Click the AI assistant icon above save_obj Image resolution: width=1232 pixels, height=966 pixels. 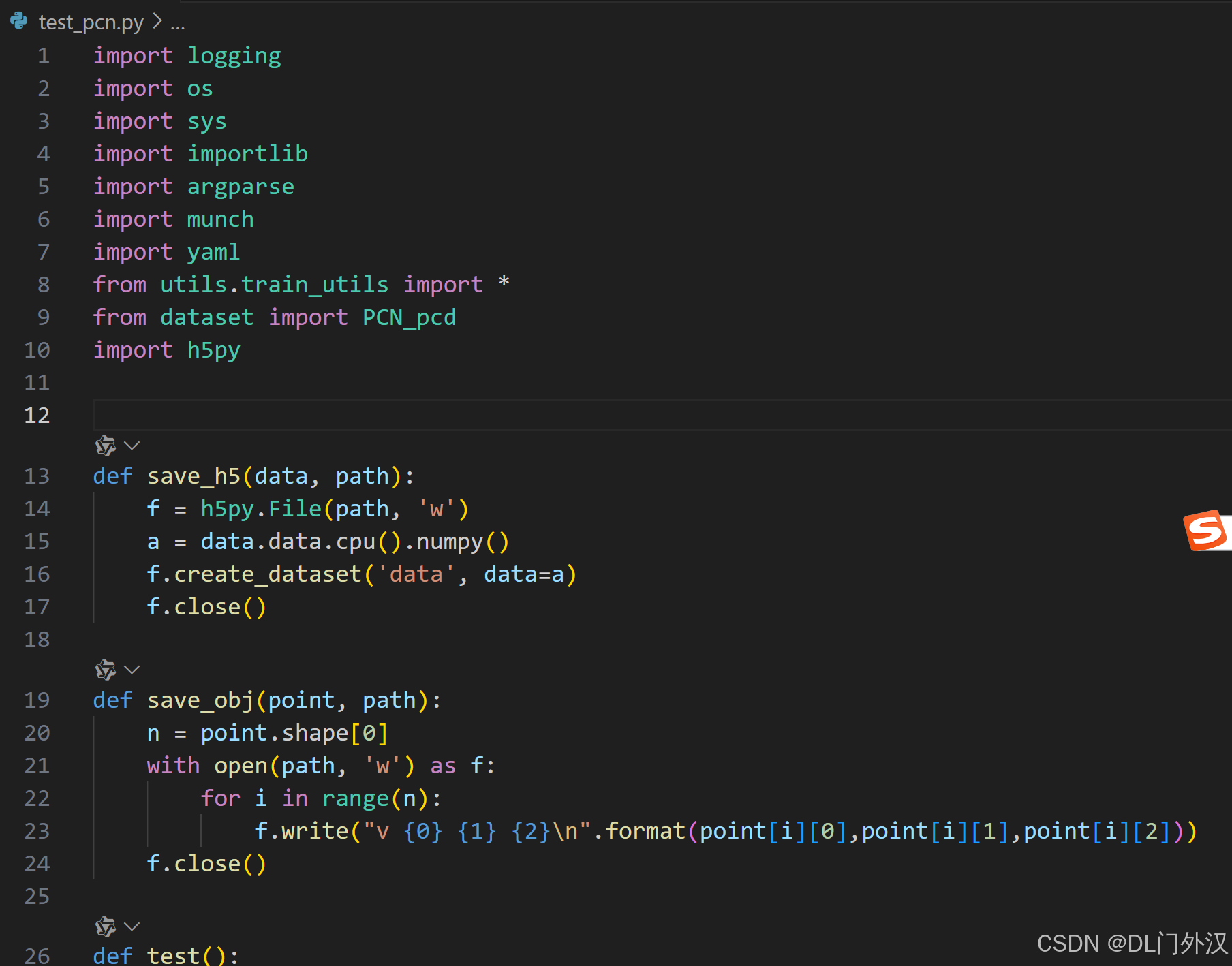104,669
